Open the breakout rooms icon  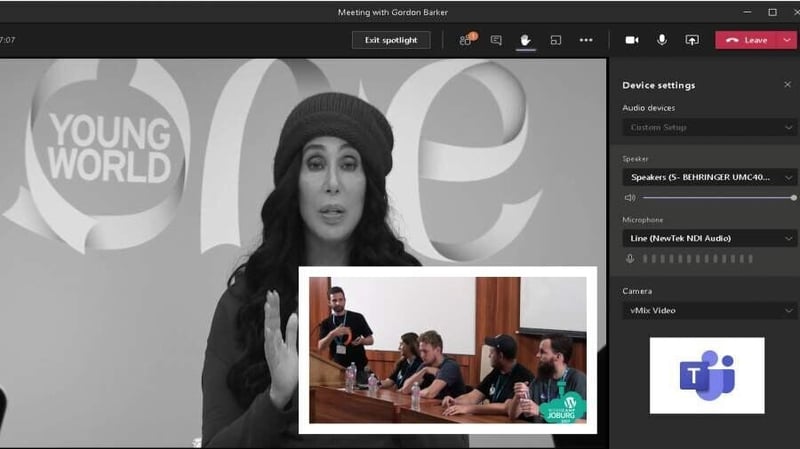point(556,40)
